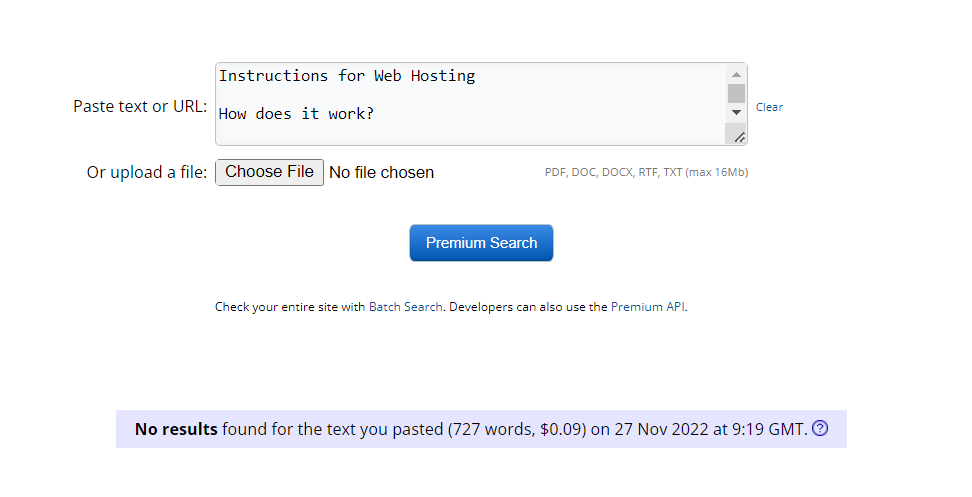Place cursor on 'How does it work?' line

click(296, 114)
